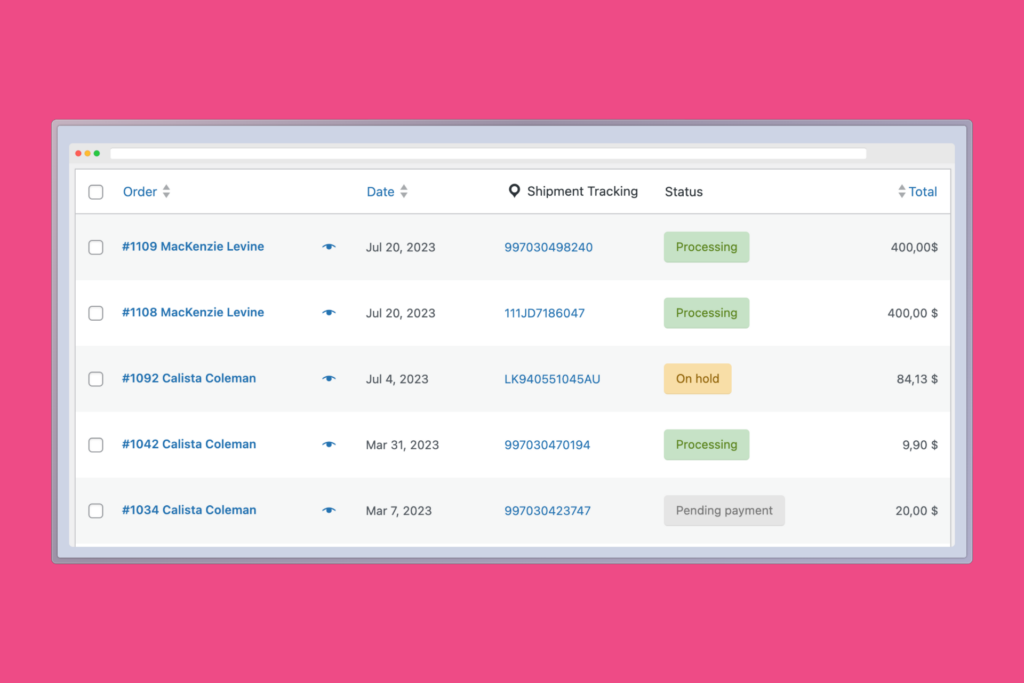Sort by the Total column header
1024x683 pixels.
tap(923, 192)
